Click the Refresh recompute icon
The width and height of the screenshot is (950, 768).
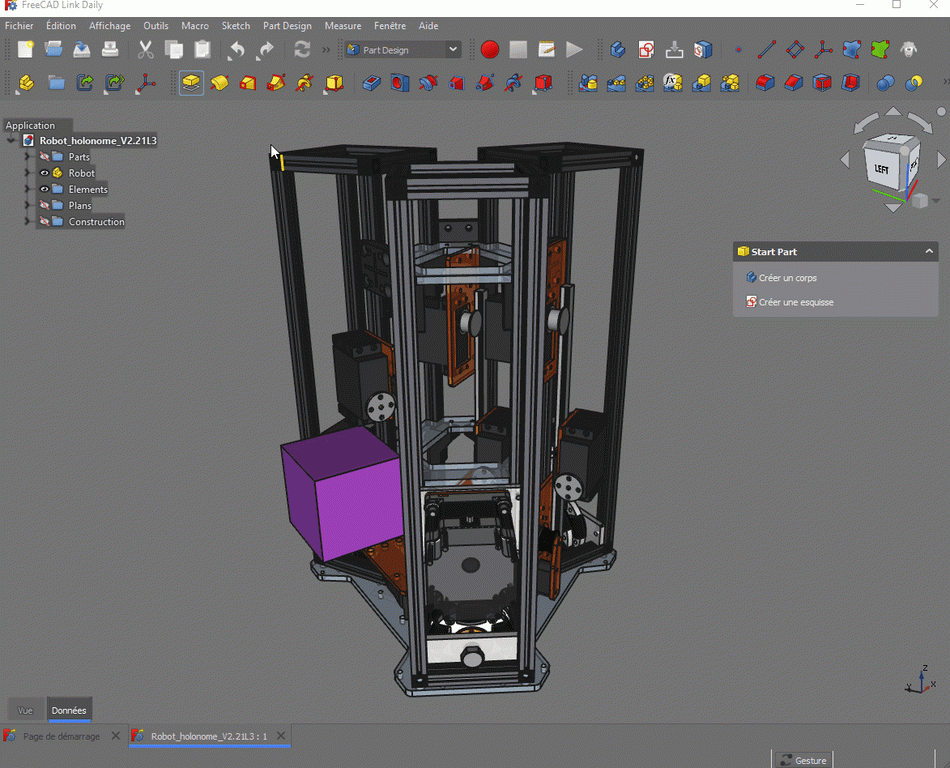[x=302, y=49]
